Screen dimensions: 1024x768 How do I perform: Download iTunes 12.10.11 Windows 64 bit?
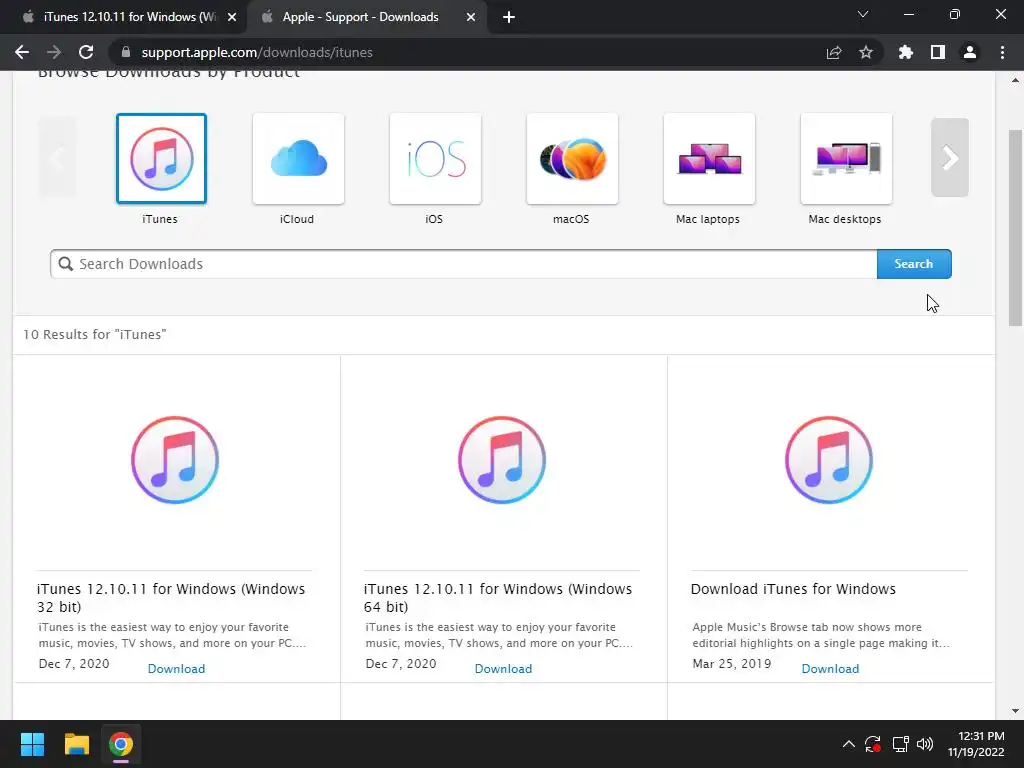(x=504, y=669)
